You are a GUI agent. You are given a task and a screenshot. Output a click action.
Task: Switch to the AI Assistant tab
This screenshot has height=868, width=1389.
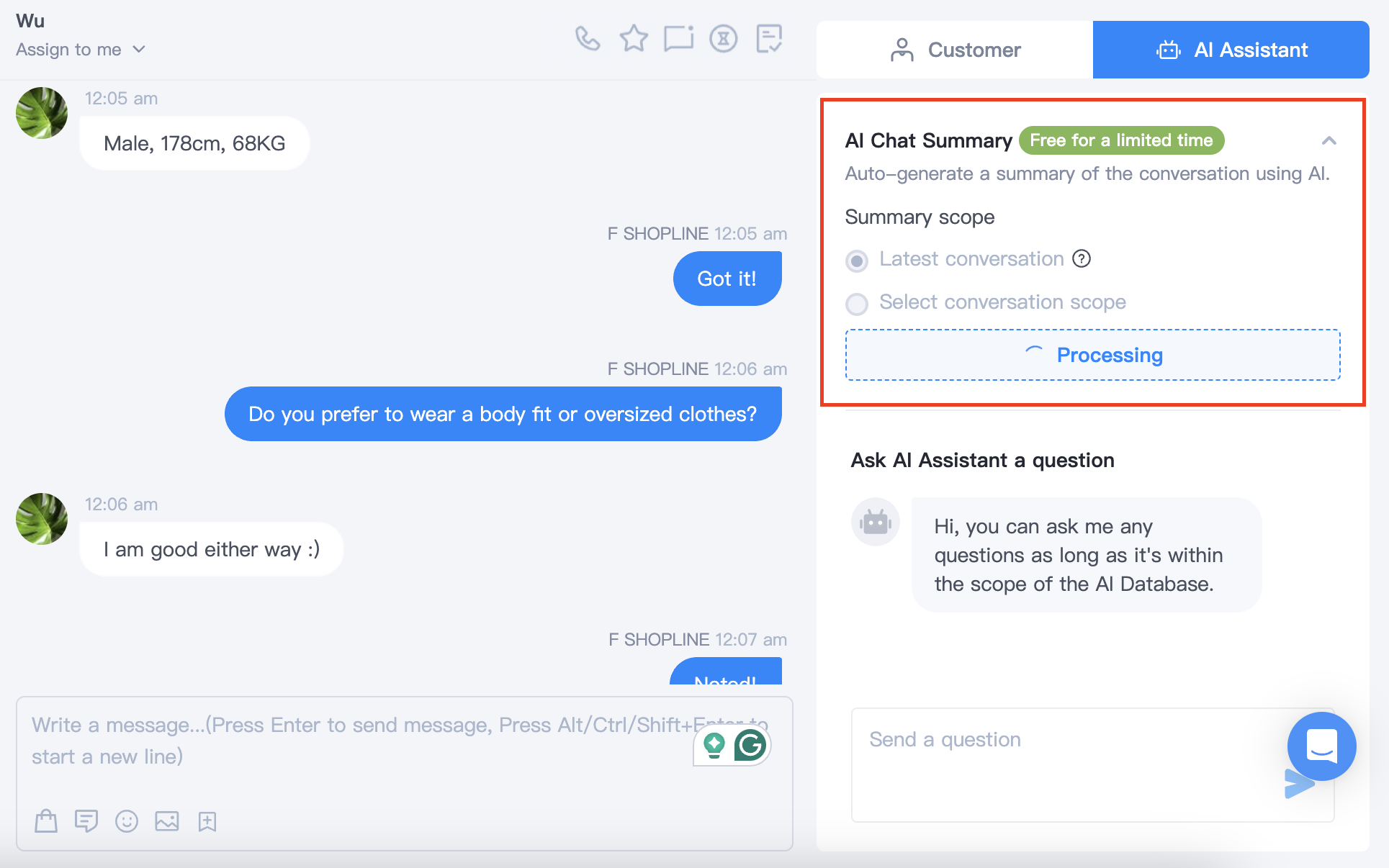click(x=1231, y=50)
